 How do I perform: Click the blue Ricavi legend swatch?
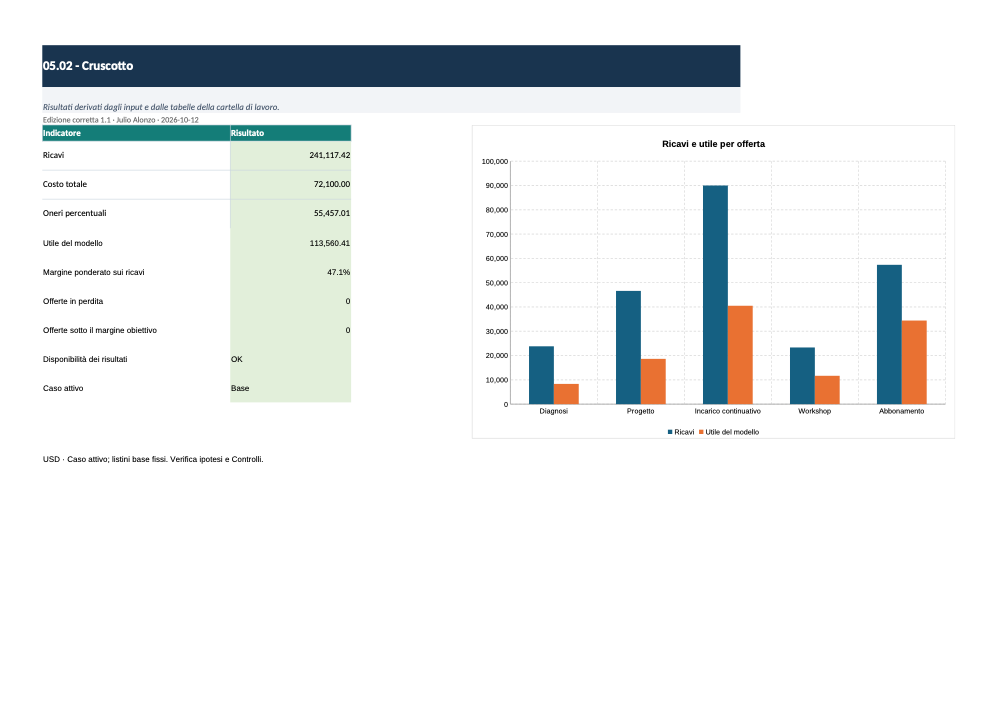tap(670, 432)
